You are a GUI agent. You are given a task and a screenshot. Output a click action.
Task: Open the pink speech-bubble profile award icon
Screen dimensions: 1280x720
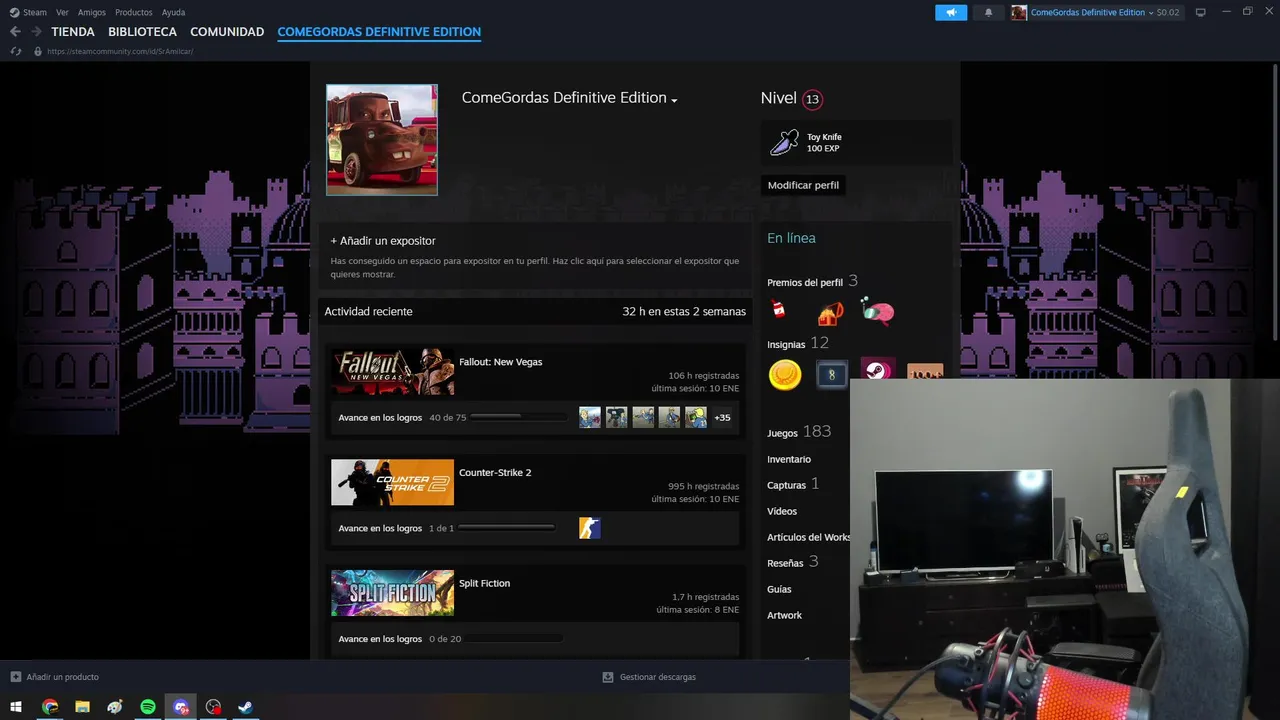coord(878,312)
